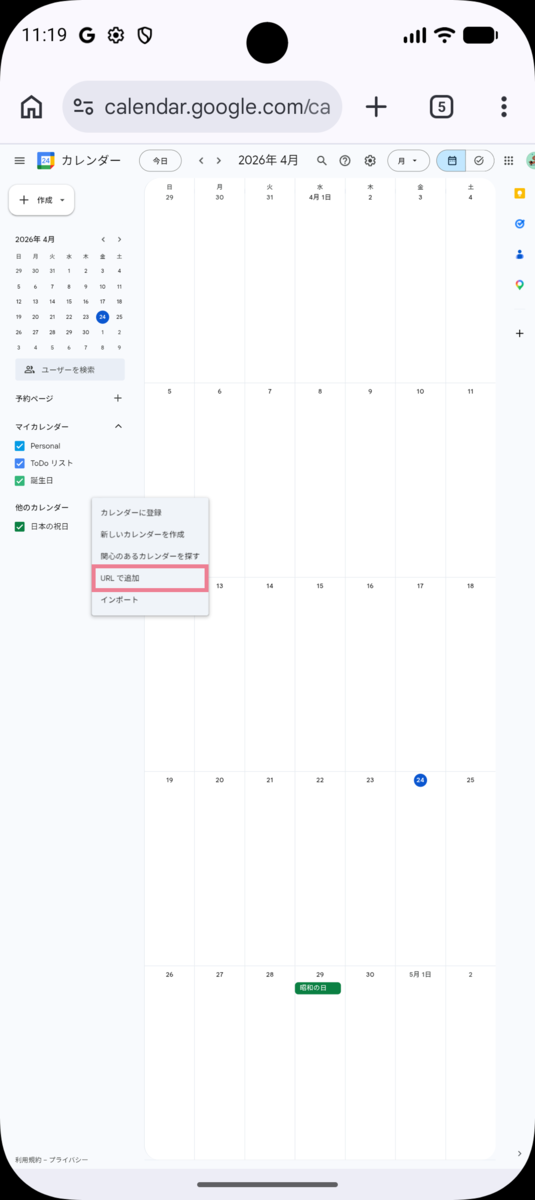Viewport: 535px width, 1200px height.
Task: Click the 予約ページ label
Action: tap(34, 398)
